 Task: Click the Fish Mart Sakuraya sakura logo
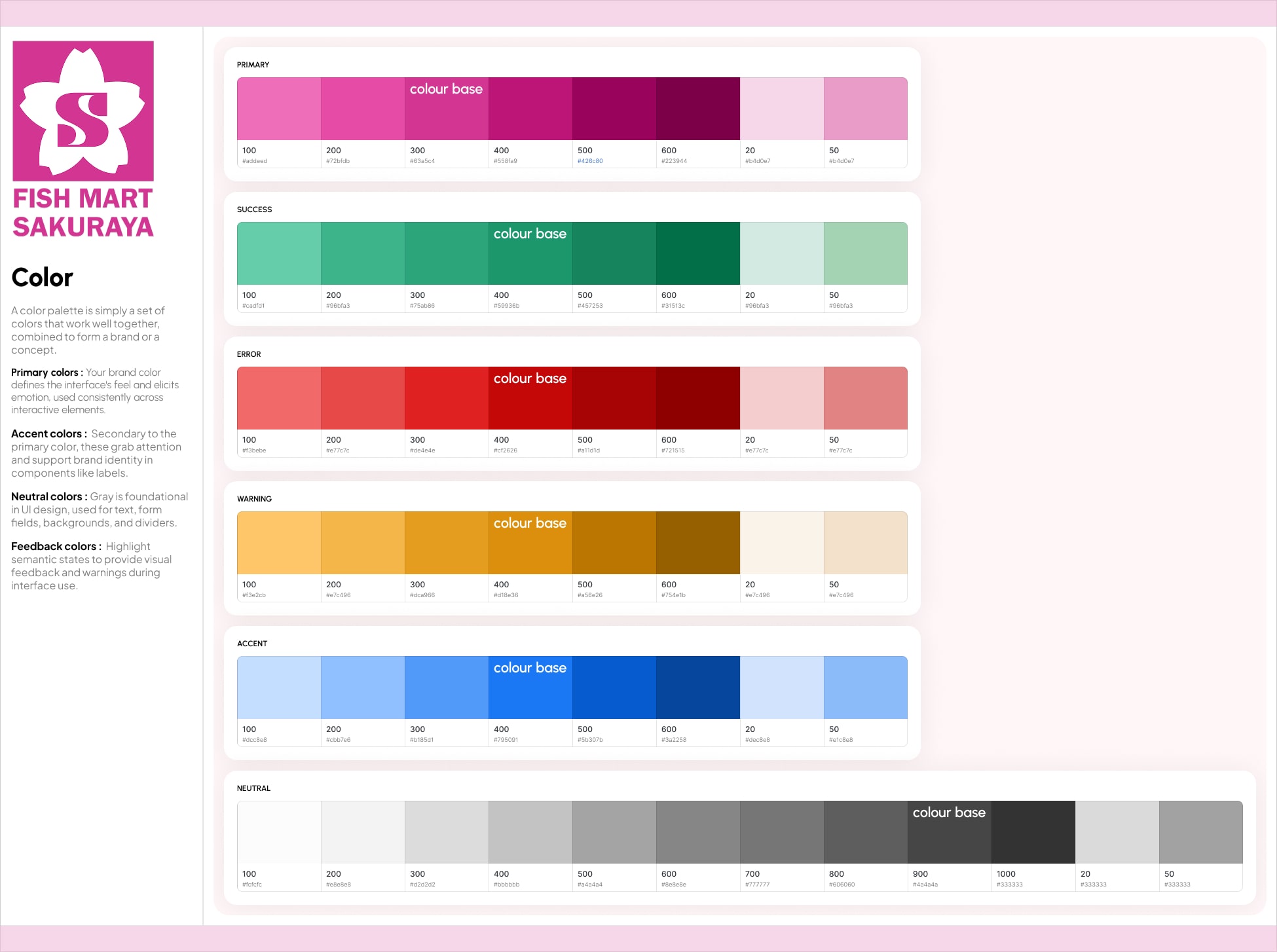[x=83, y=111]
